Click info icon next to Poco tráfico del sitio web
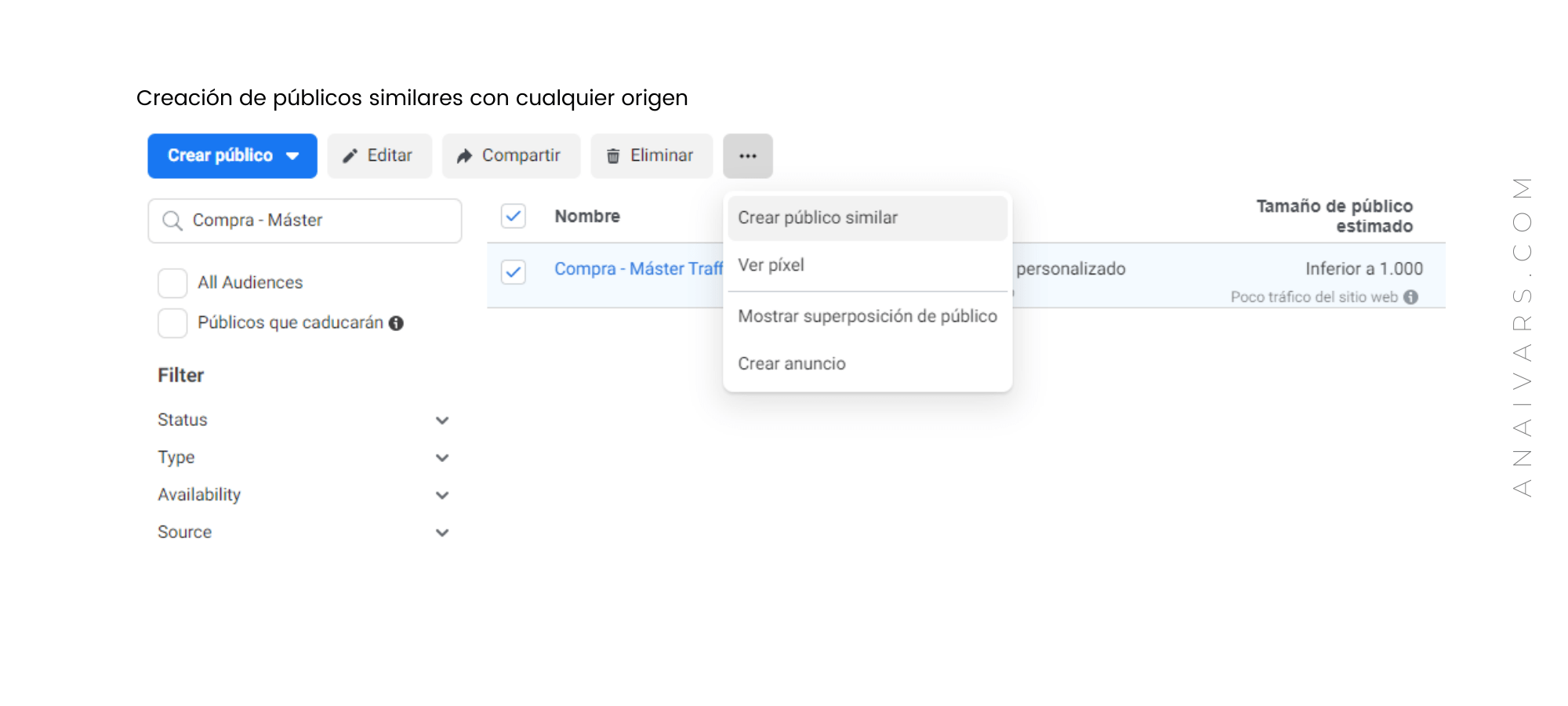 (x=1411, y=297)
